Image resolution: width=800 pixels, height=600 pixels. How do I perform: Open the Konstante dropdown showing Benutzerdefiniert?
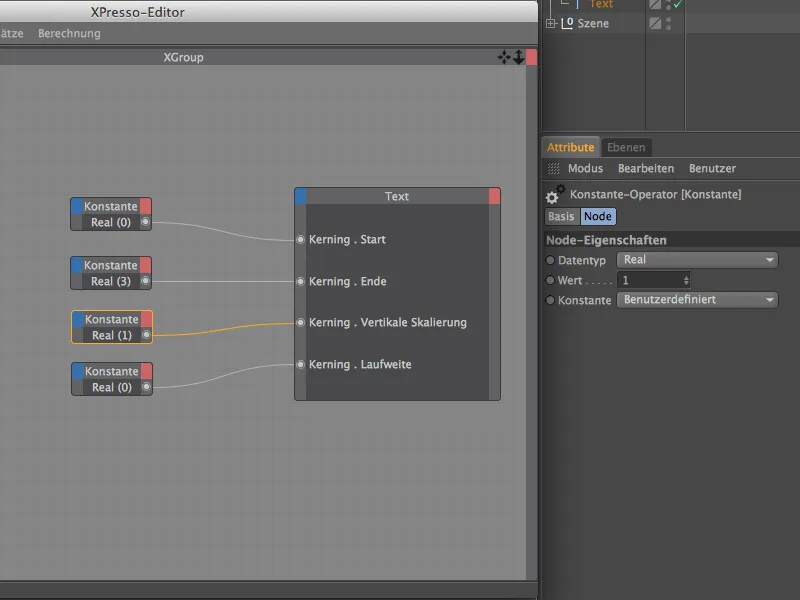point(697,299)
